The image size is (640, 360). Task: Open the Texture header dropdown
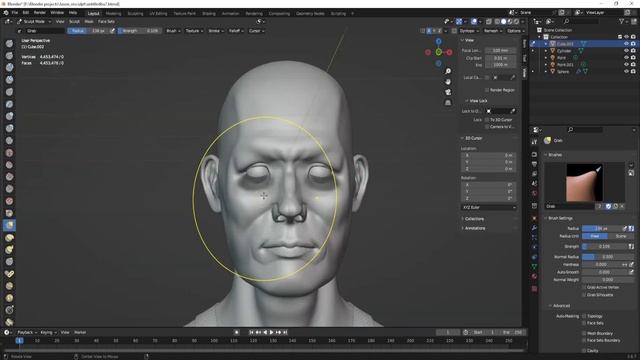point(194,31)
